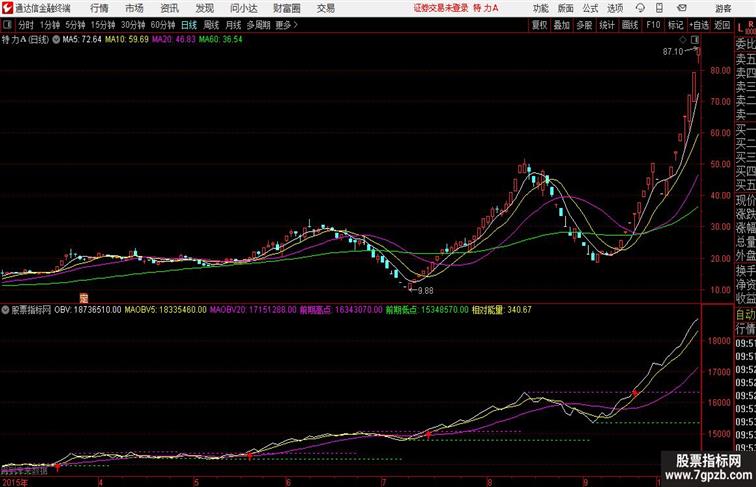Image resolution: width=756 pixels, height=487 pixels.
Task: Click the MAOBV20: 17151288.00 value
Action: point(253,310)
